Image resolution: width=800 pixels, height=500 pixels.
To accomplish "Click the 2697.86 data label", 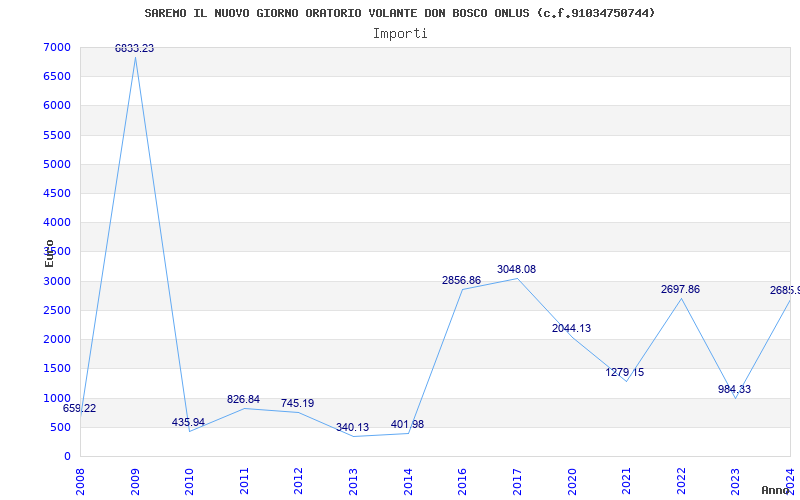I will (680, 290).
